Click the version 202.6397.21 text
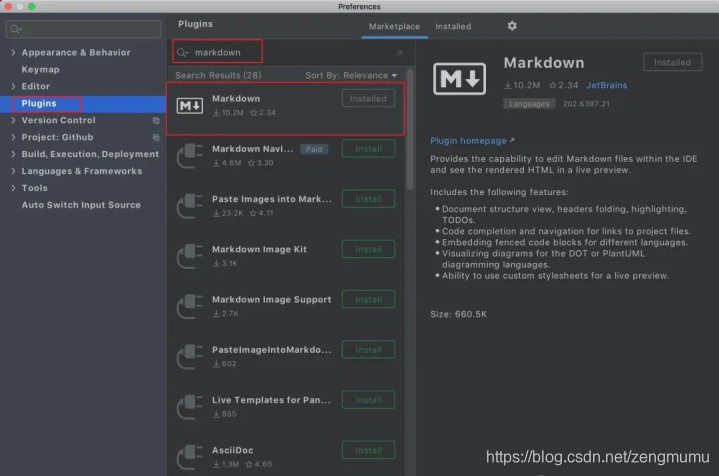This screenshot has width=719, height=476. coord(586,104)
